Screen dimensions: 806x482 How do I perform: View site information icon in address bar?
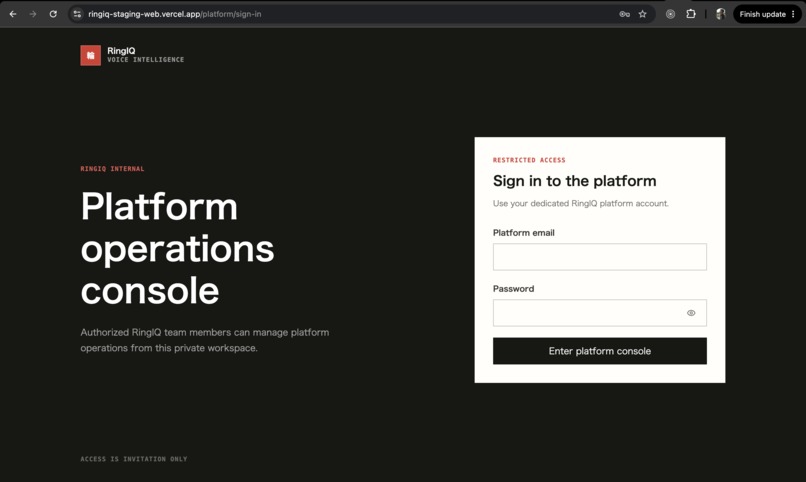click(77, 14)
